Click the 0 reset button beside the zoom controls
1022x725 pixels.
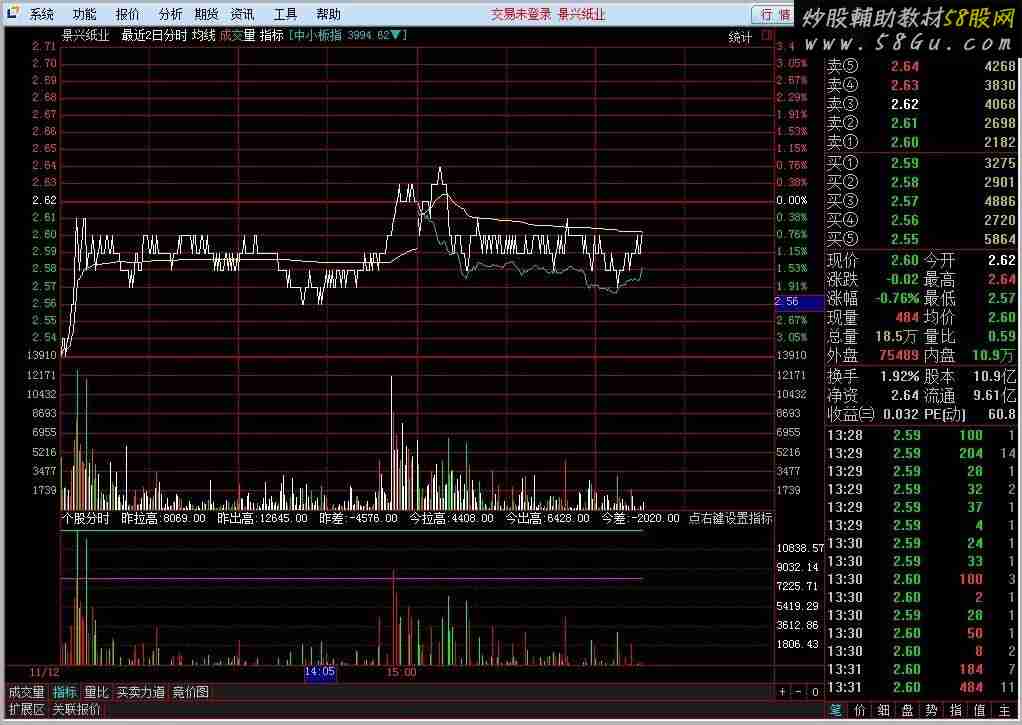pyautogui.click(x=814, y=692)
